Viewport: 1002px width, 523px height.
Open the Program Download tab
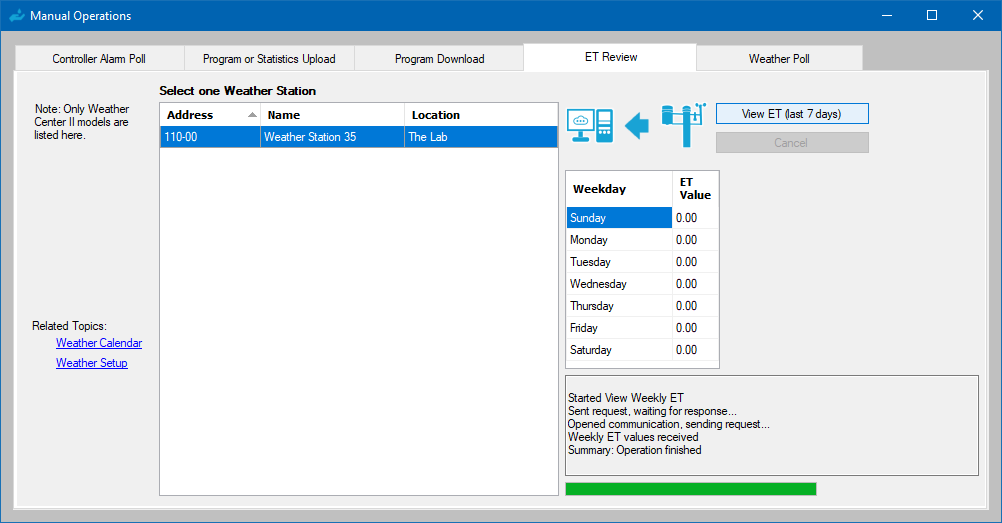tap(440, 59)
